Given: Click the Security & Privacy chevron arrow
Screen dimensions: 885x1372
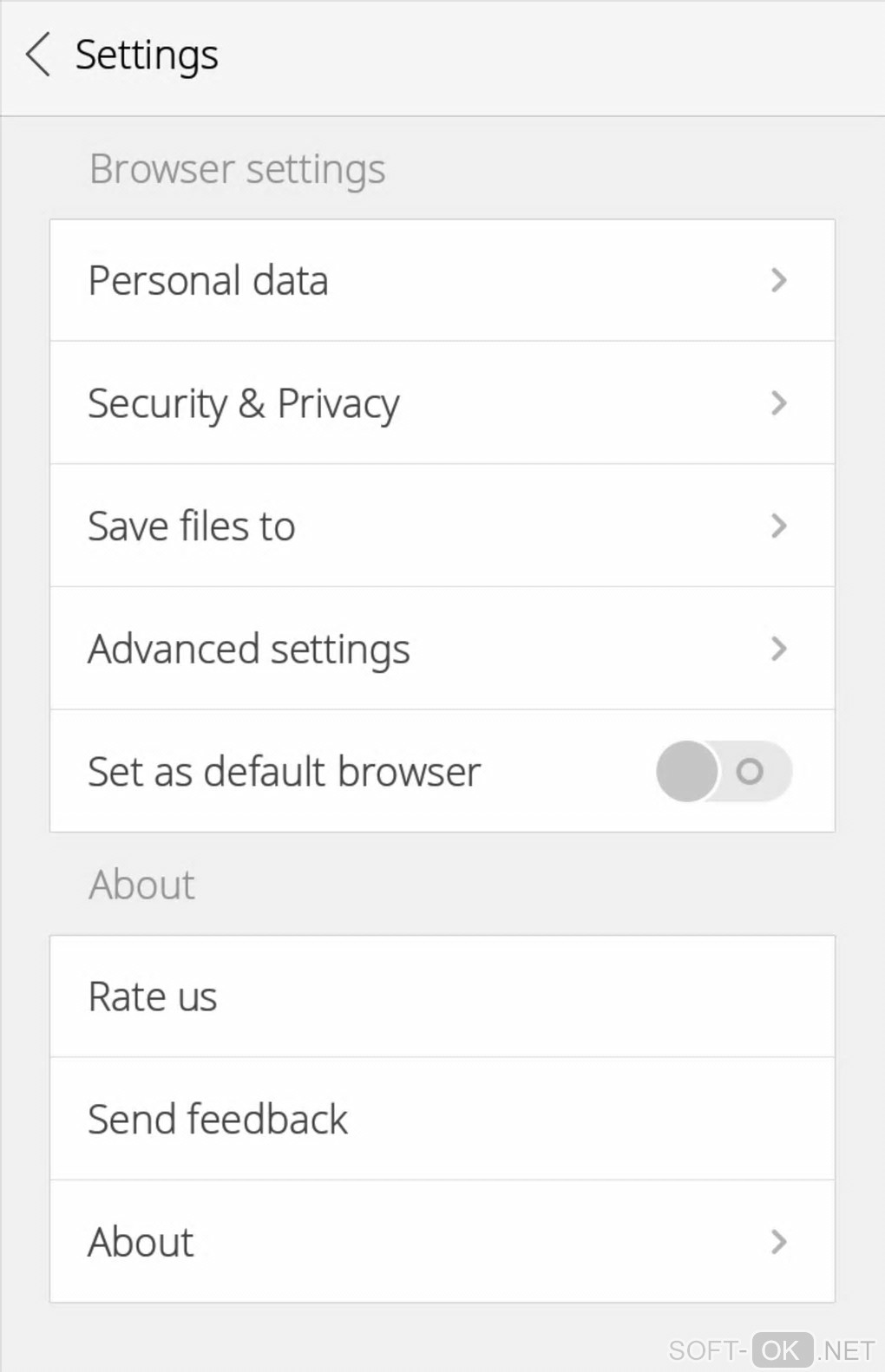Looking at the screenshot, I should tap(778, 403).
